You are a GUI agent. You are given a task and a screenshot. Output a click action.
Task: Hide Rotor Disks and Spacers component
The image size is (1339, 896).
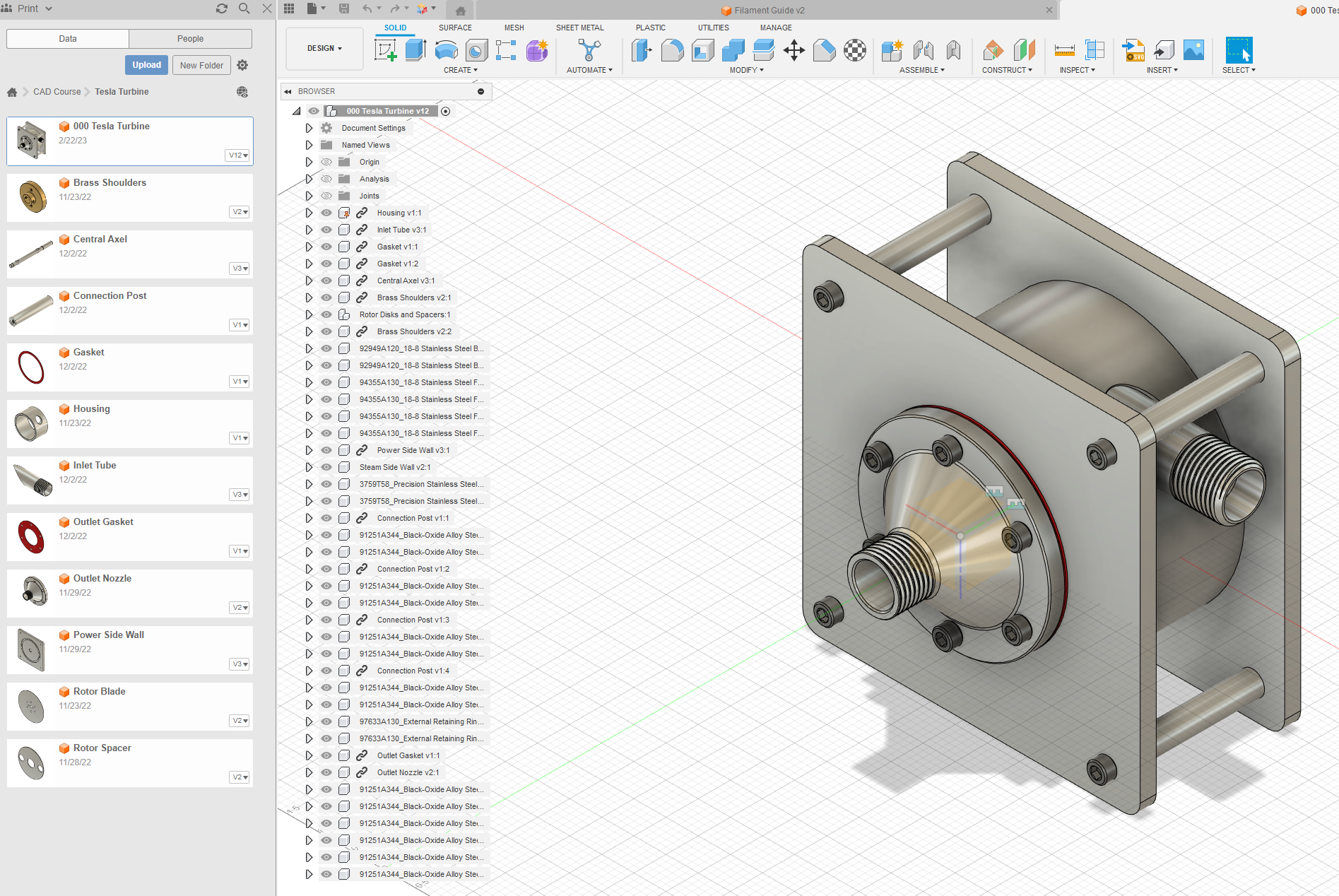pyautogui.click(x=326, y=314)
